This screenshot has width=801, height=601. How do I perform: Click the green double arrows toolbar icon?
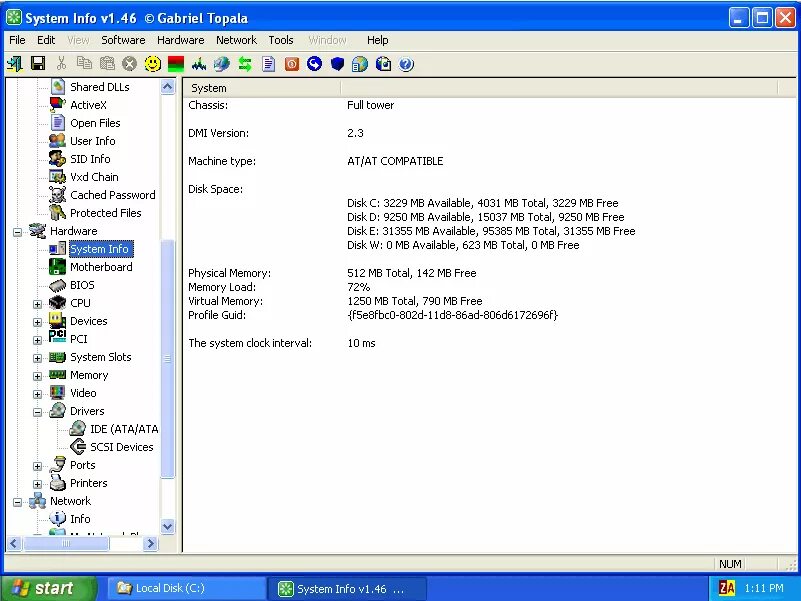pos(245,64)
